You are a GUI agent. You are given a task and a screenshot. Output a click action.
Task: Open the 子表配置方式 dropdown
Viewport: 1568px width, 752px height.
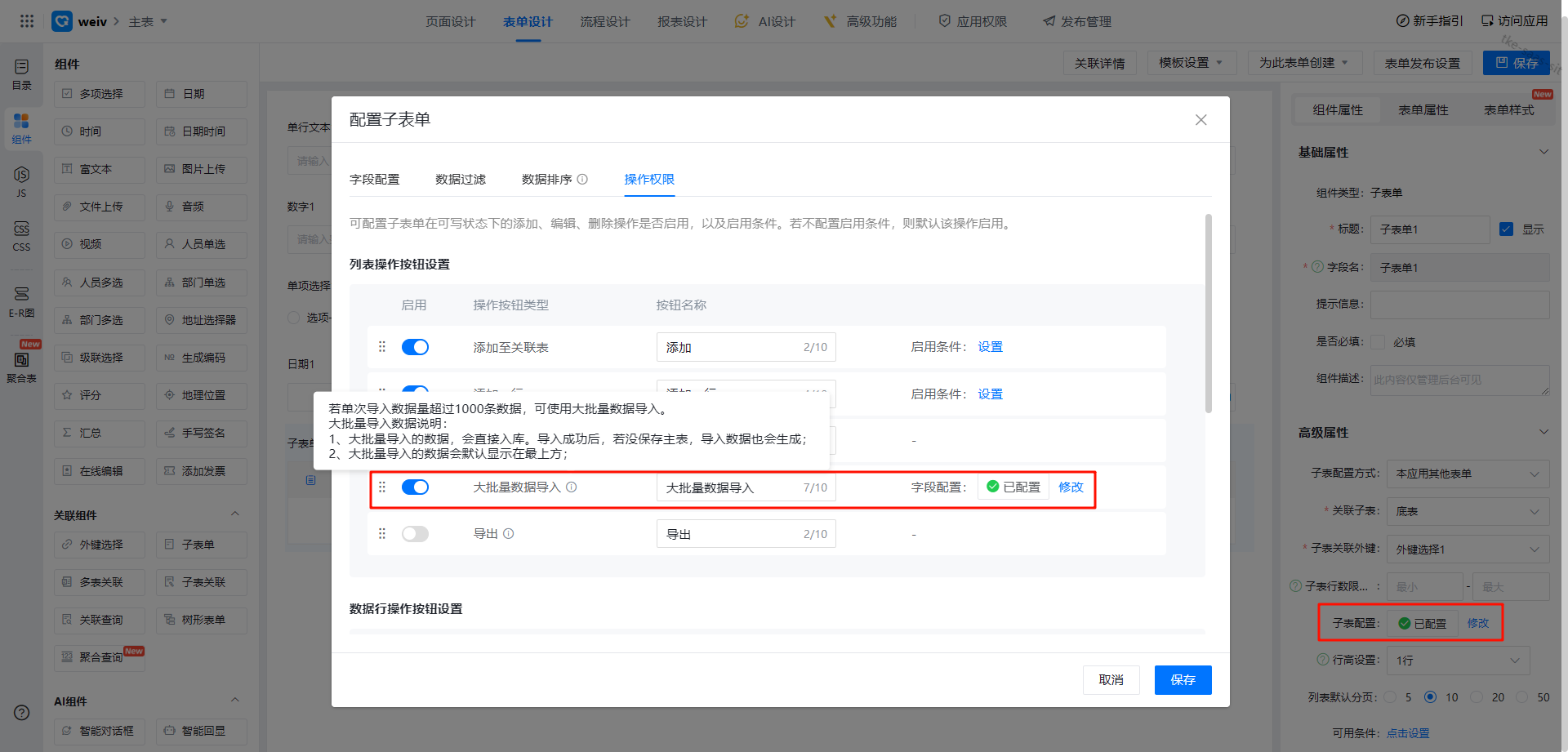click(1467, 474)
